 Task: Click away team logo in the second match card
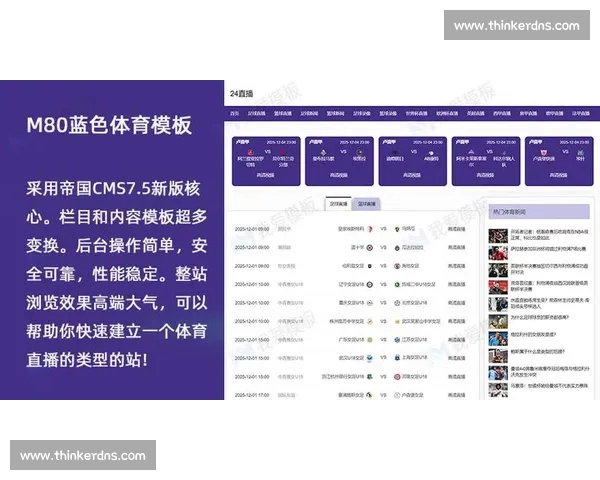pos(359,153)
